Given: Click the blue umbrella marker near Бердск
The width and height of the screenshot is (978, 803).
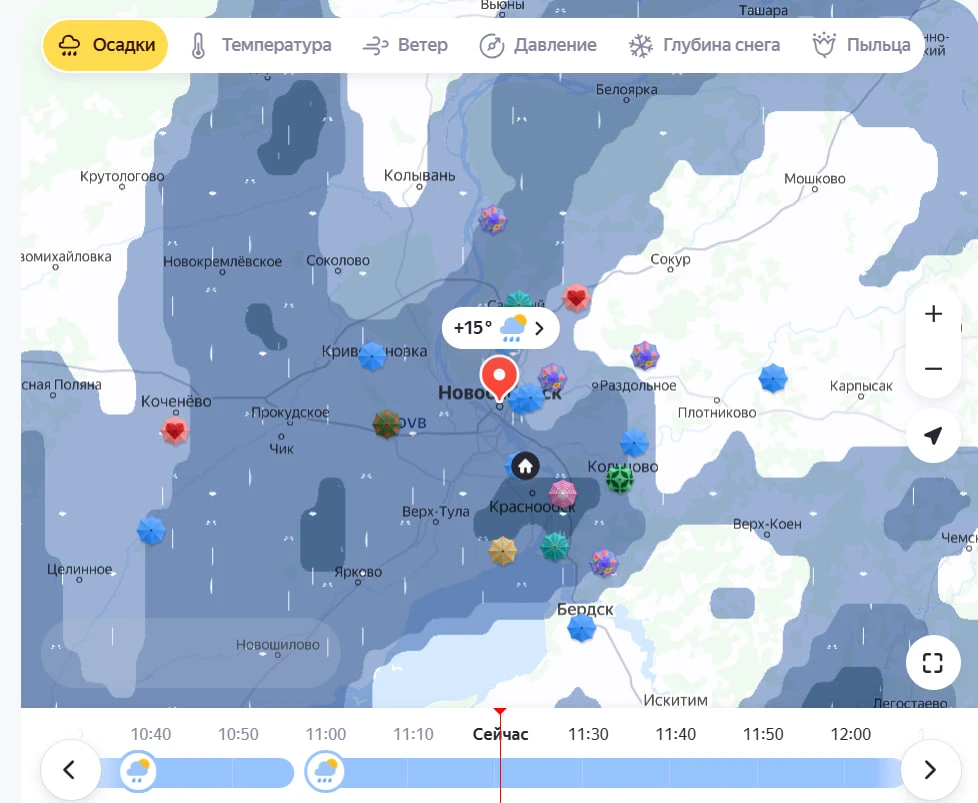Looking at the screenshot, I should tap(581, 628).
